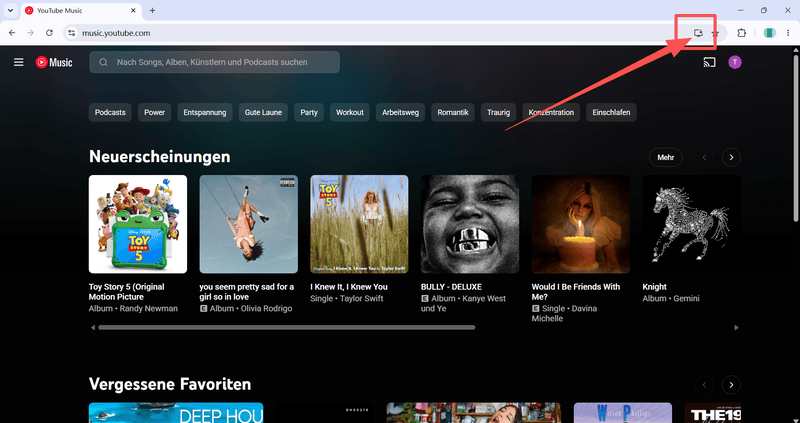Click the horizontal scrollbar right arrow

tap(736, 328)
